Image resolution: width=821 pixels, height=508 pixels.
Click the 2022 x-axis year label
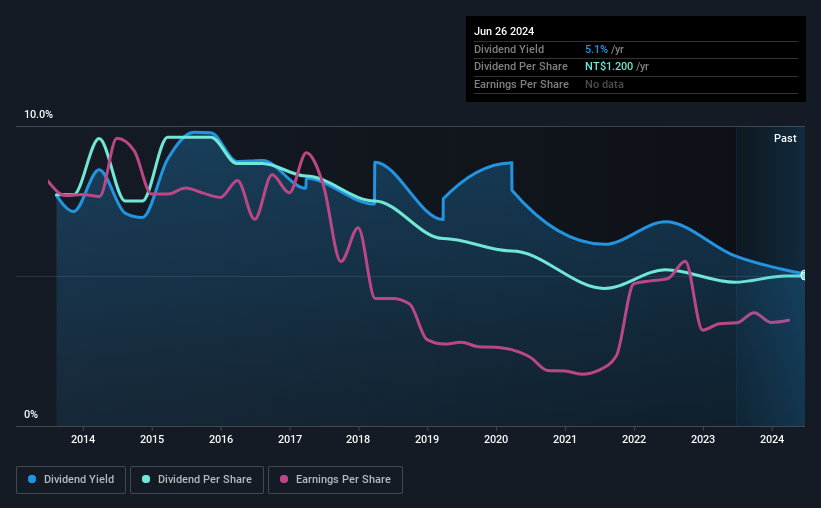click(634, 439)
